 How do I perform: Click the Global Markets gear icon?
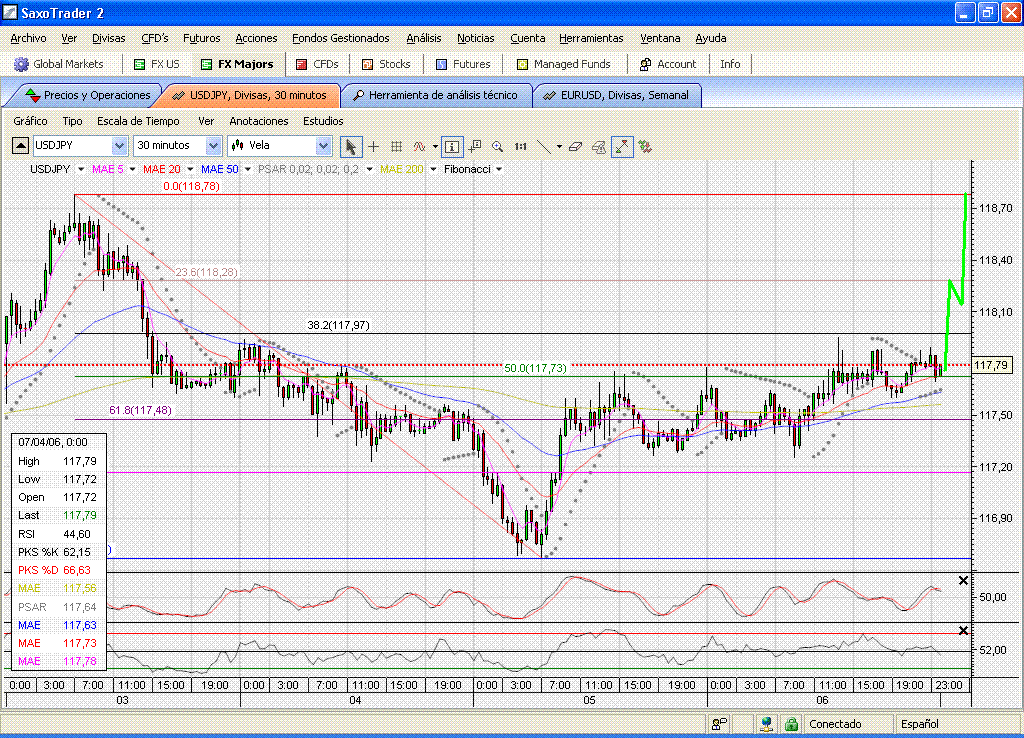click(22, 64)
